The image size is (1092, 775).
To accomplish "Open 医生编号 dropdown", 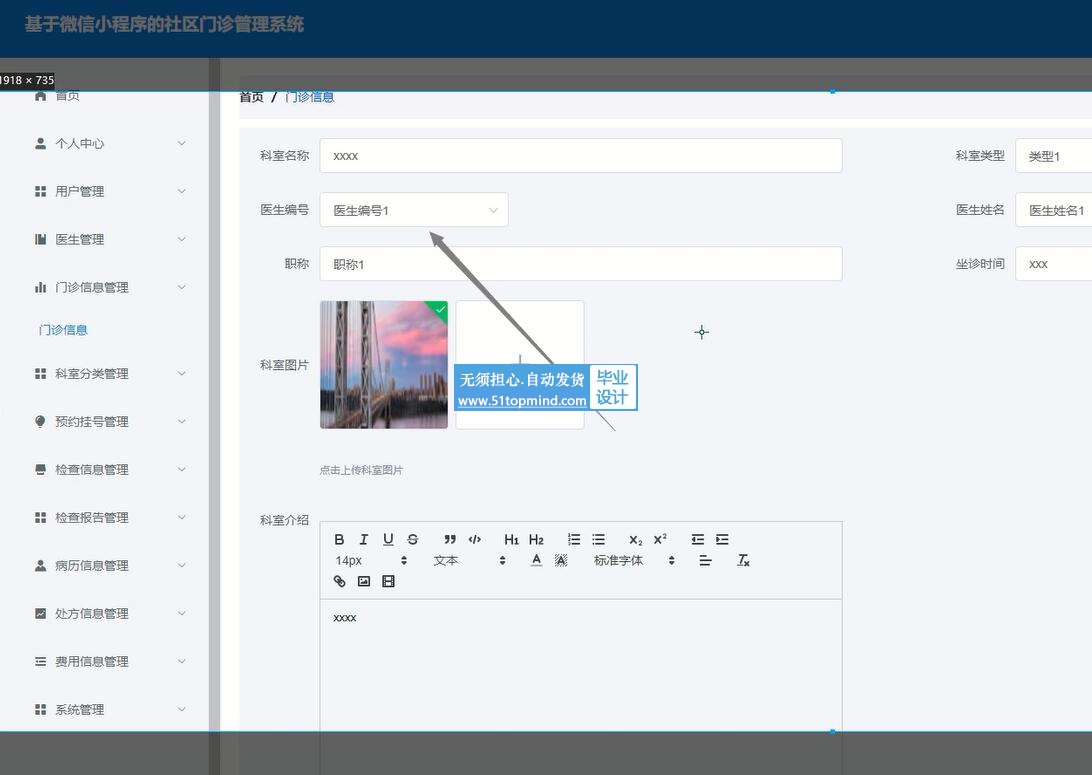I will pyautogui.click(x=414, y=210).
